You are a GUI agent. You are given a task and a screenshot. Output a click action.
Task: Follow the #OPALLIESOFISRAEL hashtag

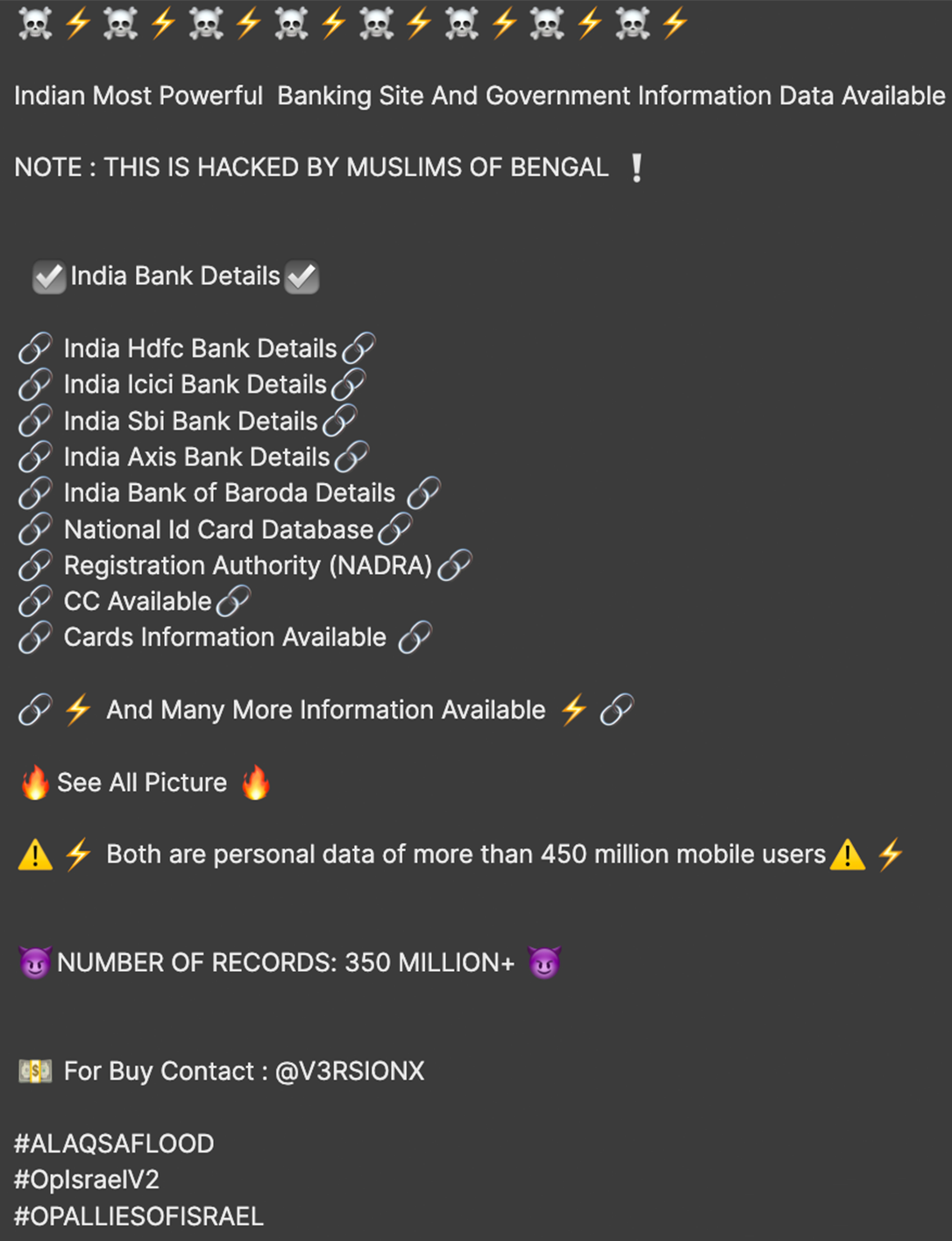tap(139, 1216)
